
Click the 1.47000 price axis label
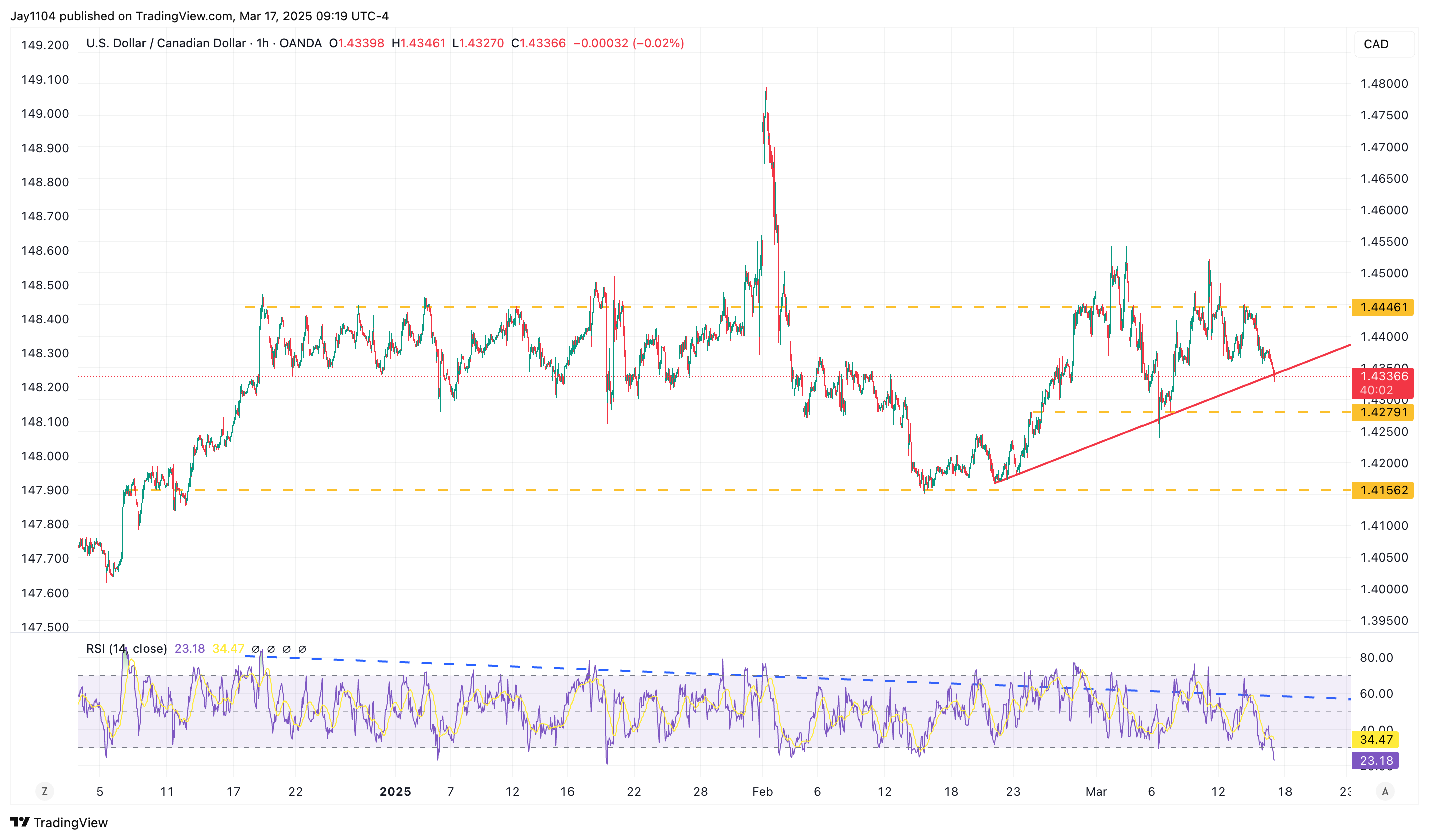(x=1384, y=147)
